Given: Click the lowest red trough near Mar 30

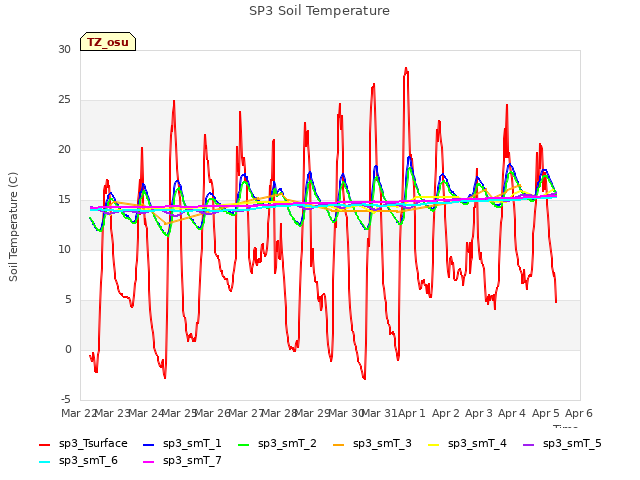Looking at the screenshot, I should point(364,378).
